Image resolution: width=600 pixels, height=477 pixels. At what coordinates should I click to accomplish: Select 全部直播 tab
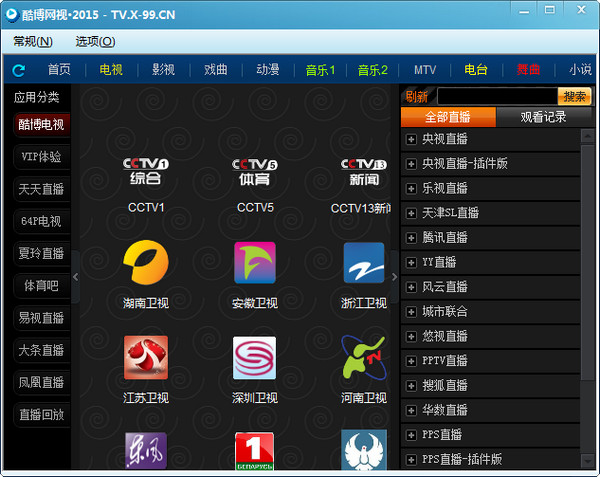[x=448, y=117]
